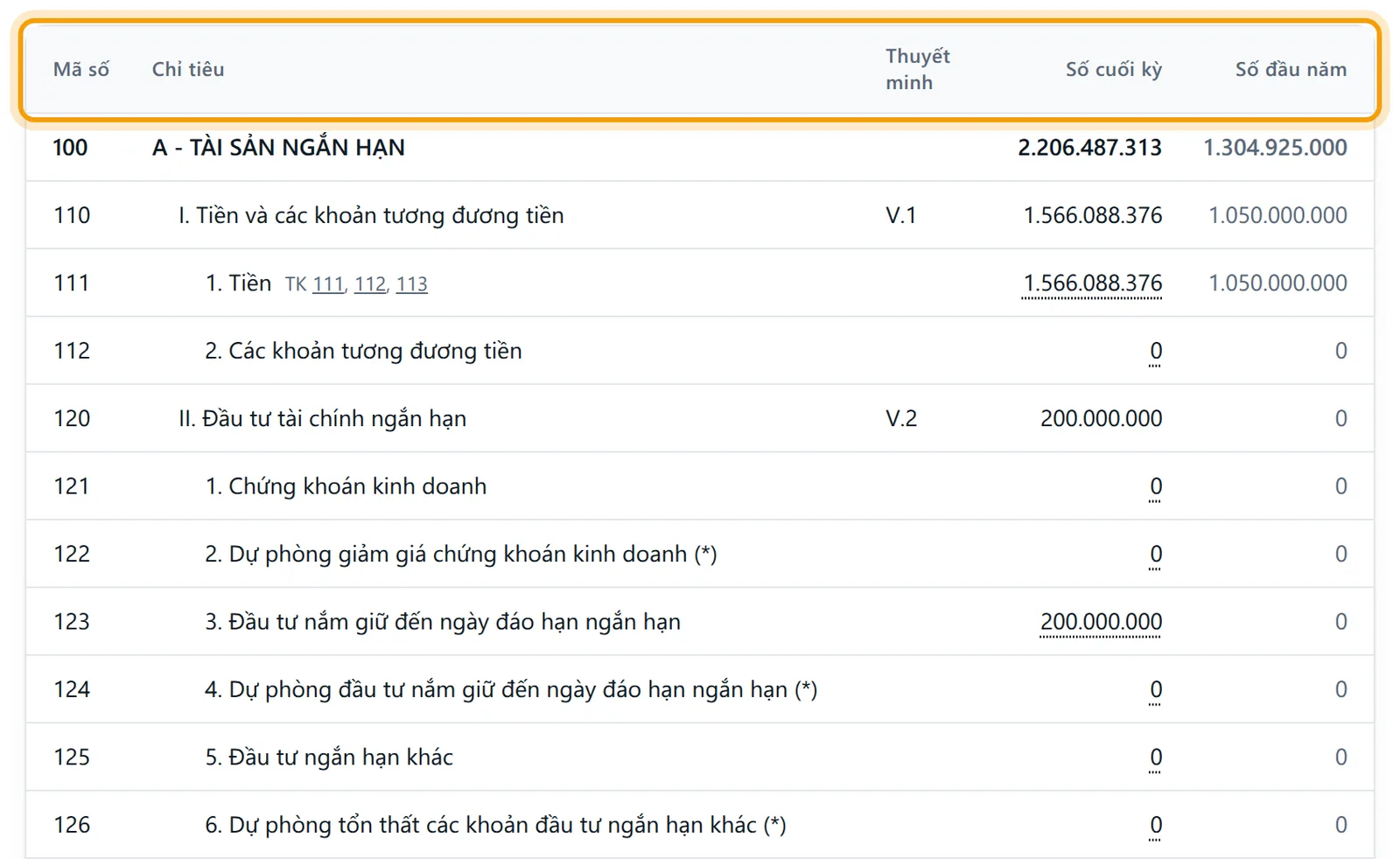Click the opening value 1.050.000.000 in row 110
The height and width of the screenshot is (859, 1400).
click(x=1277, y=216)
